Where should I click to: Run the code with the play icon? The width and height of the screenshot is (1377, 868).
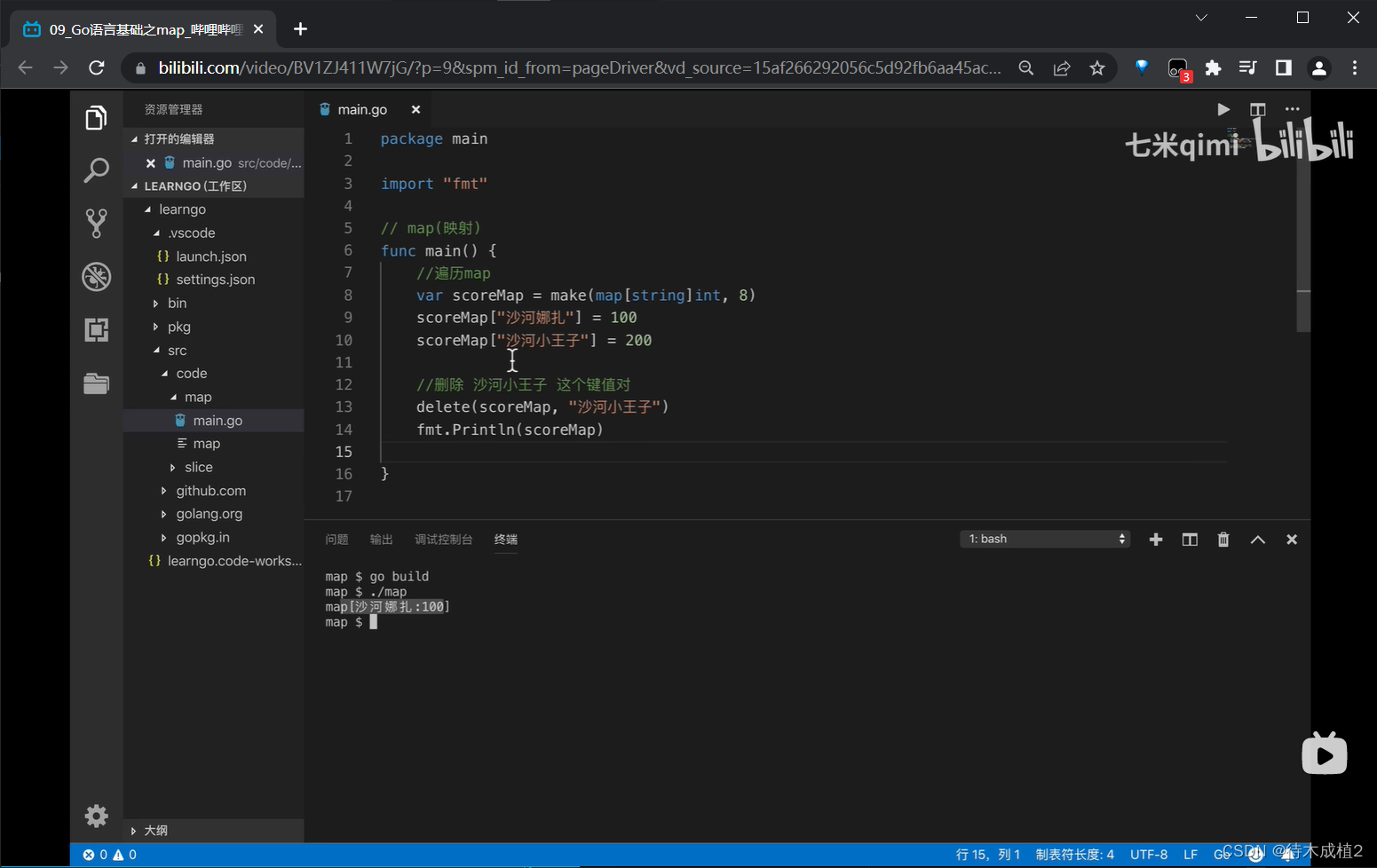coord(1223,109)
